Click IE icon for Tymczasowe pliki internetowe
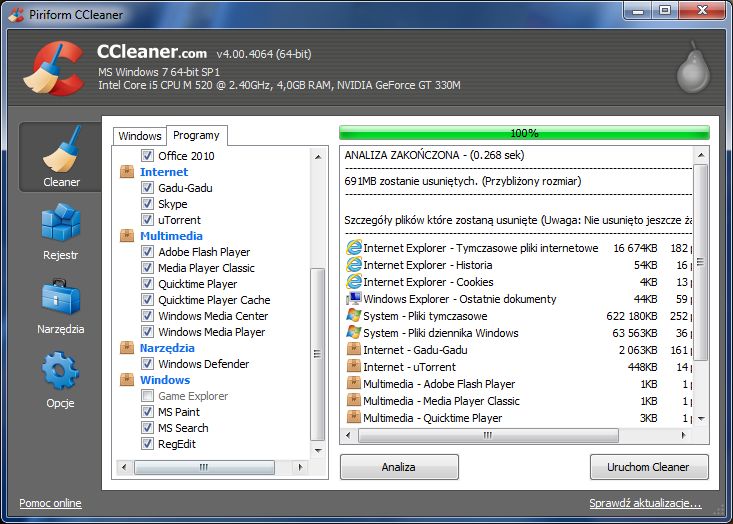733x524 pixels. tap(354, 248)
